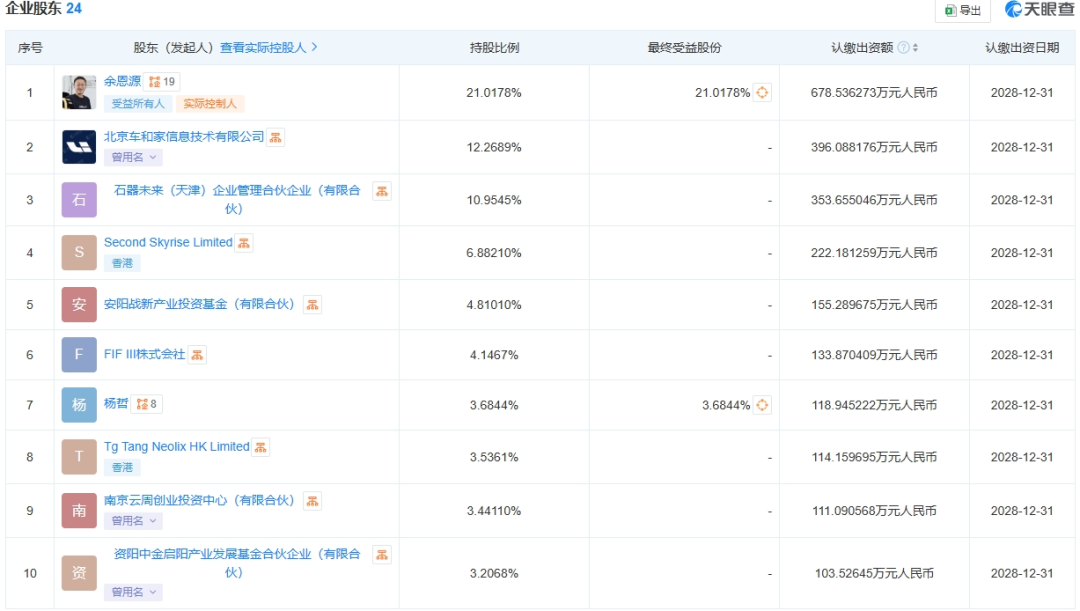Open 查看实际控股人 link
The height and width of the screenshot is (611, 1080).
coord(269,48)
